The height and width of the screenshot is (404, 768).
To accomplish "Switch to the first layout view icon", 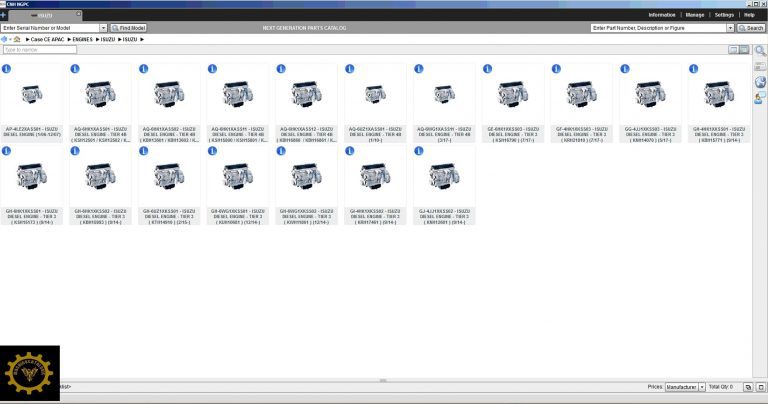I will pos(733,49).
